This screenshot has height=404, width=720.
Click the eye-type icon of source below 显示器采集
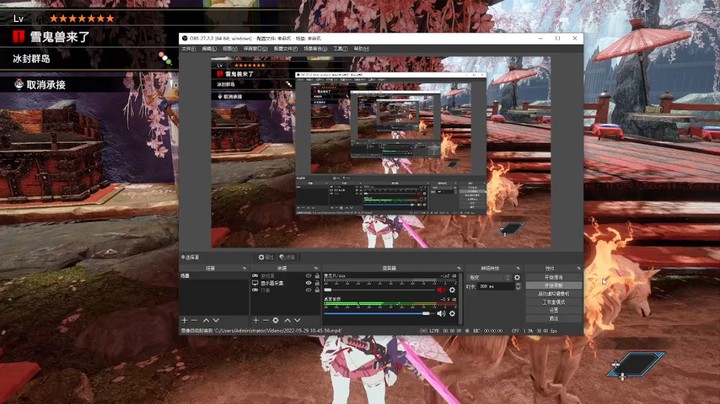255,290
